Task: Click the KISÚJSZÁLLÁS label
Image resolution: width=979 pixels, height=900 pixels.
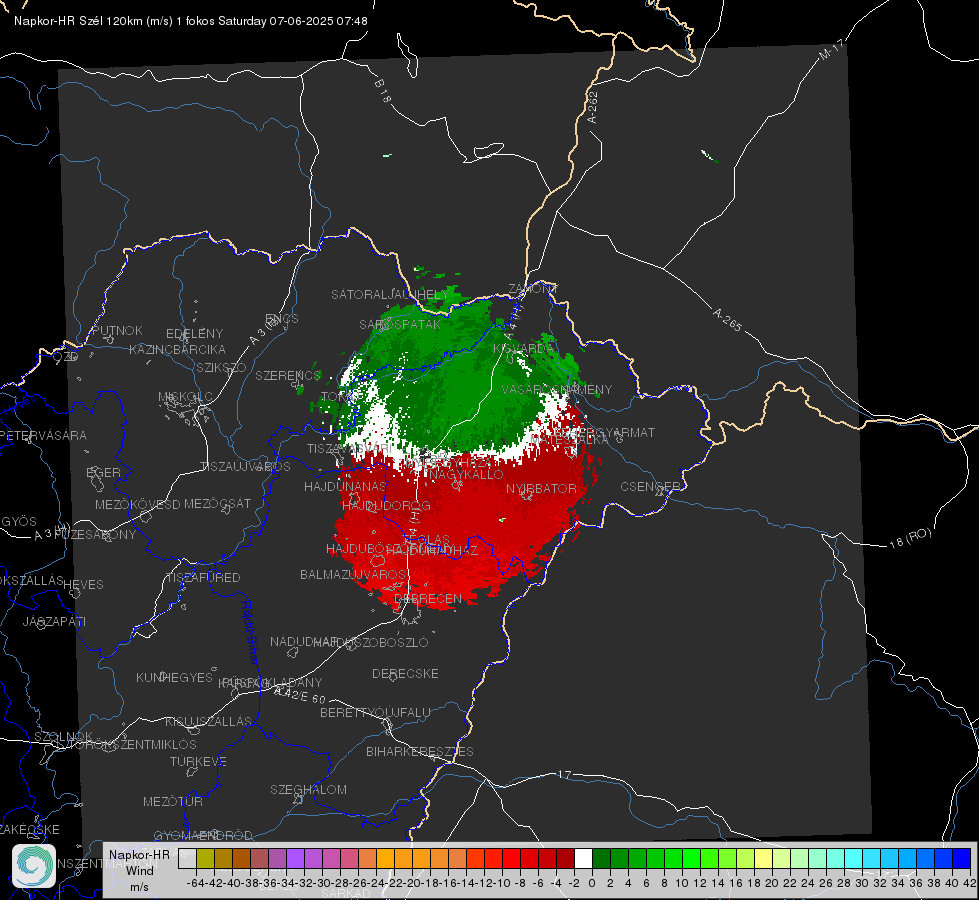Action: tap(209, 721)
